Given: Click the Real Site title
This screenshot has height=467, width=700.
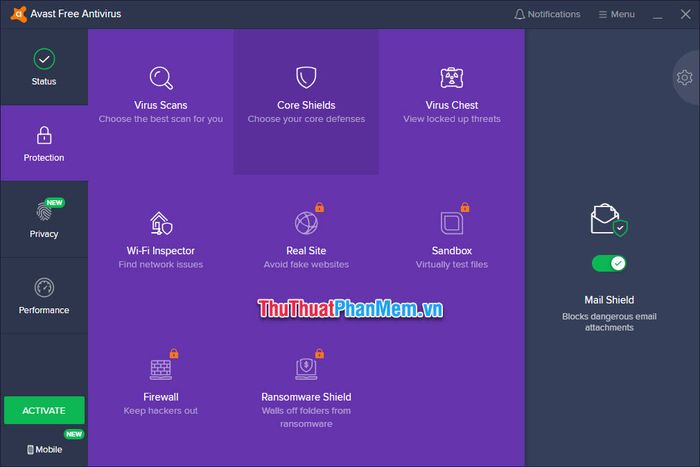Looking at the screenshot, I should coord(306,251).
